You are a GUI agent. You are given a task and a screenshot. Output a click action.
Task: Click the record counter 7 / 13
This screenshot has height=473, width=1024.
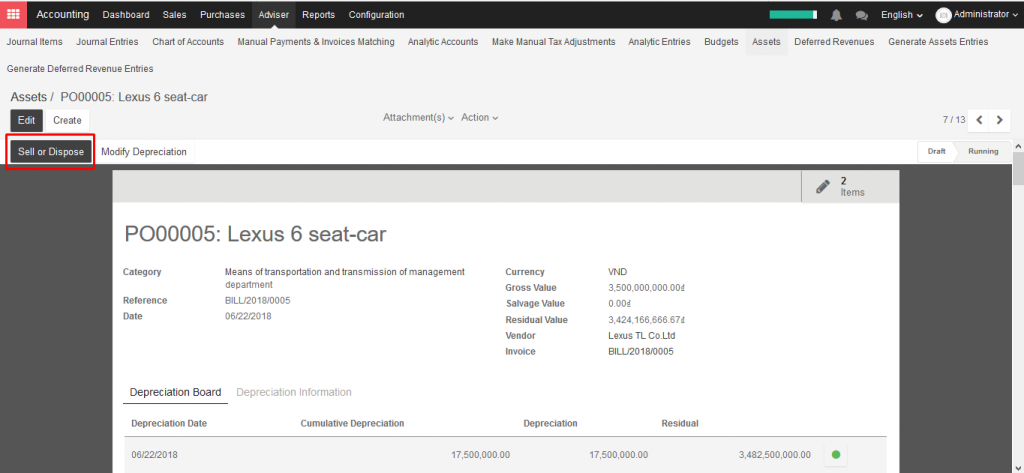(x=953, y=120)
